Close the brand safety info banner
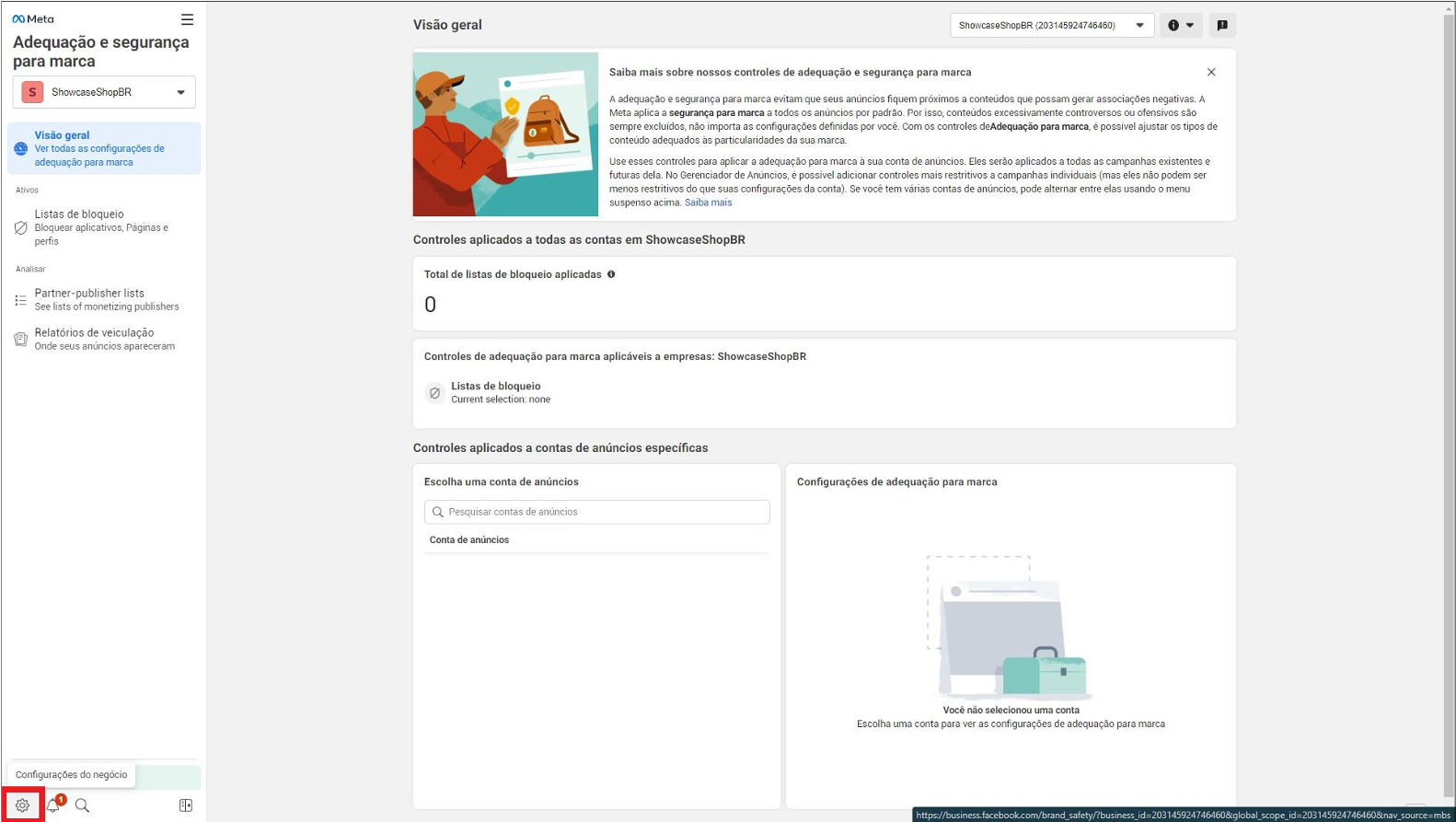The height and width of the screenshot is (822, 1456). (x=1211, y=72)
